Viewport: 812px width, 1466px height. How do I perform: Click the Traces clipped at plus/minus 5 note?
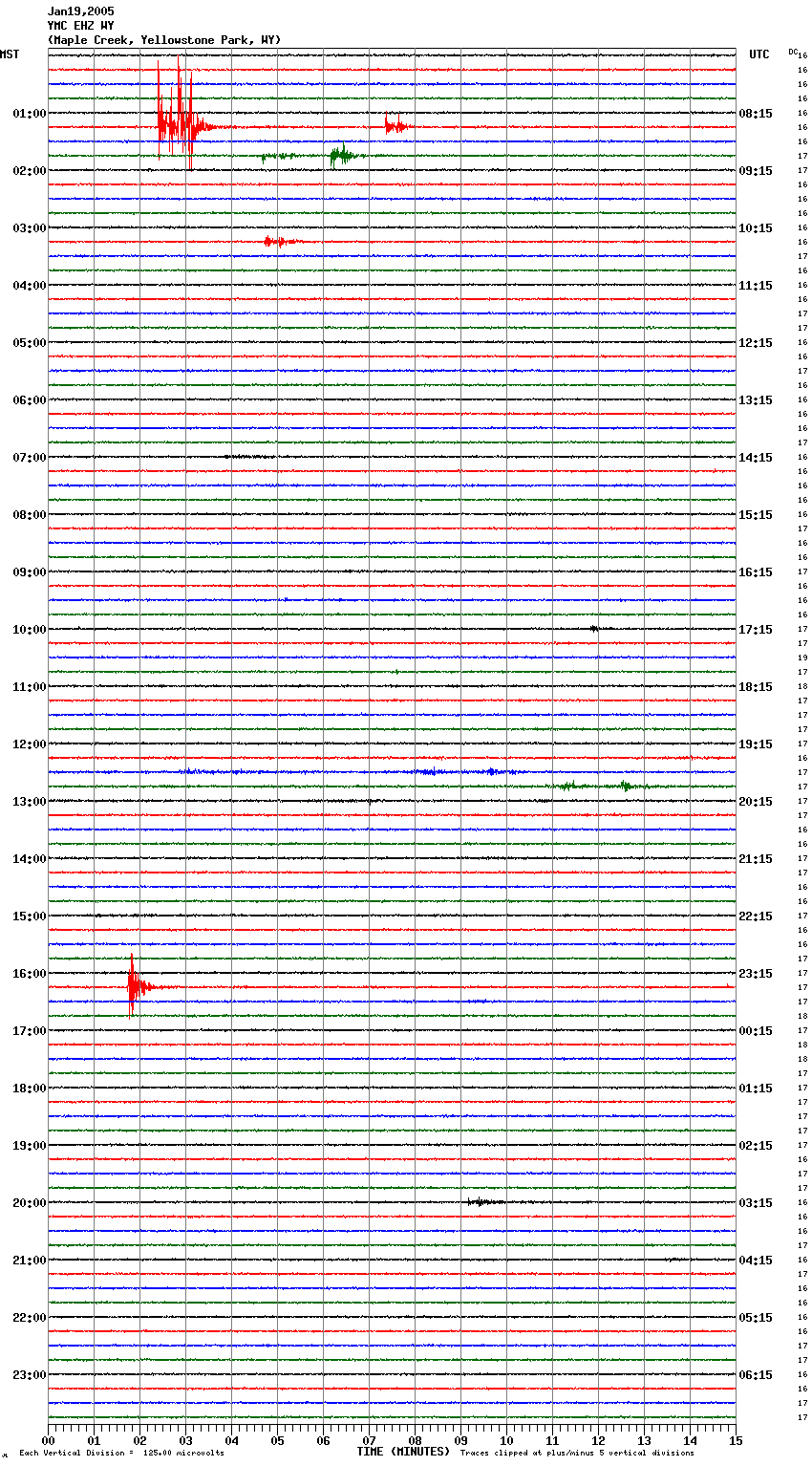(577, 1453)
